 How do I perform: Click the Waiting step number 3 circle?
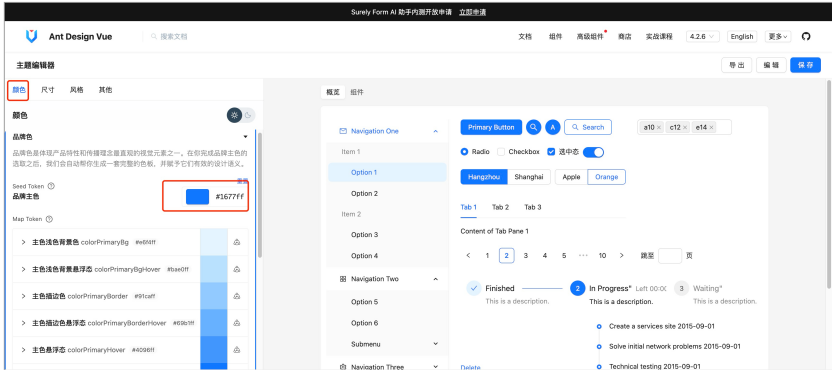tap(681, 288)
